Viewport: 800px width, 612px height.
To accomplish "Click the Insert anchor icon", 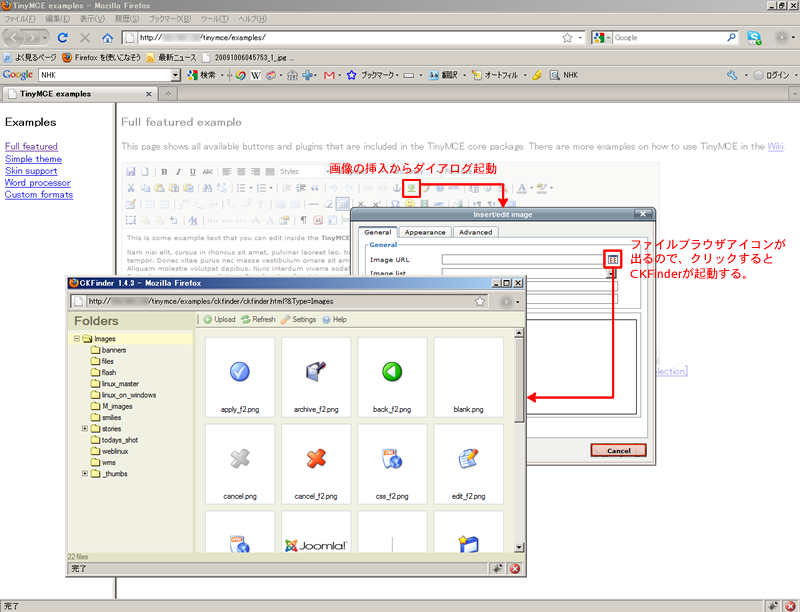I will (396, 188).
